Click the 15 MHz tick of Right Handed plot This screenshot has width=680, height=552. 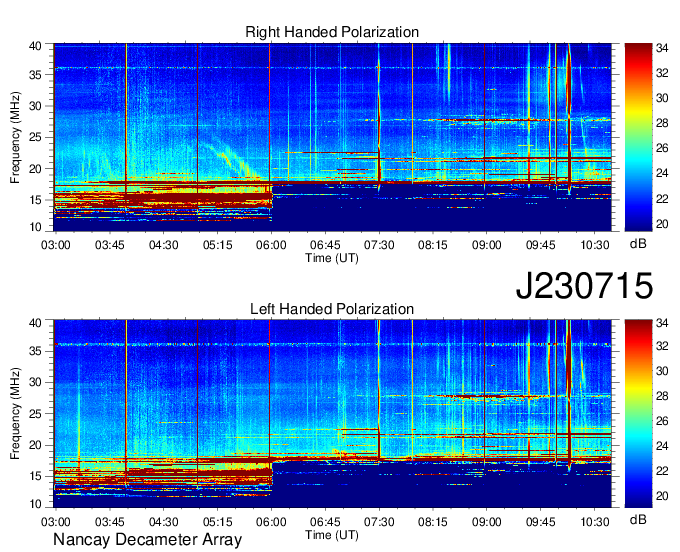point(35,200)
